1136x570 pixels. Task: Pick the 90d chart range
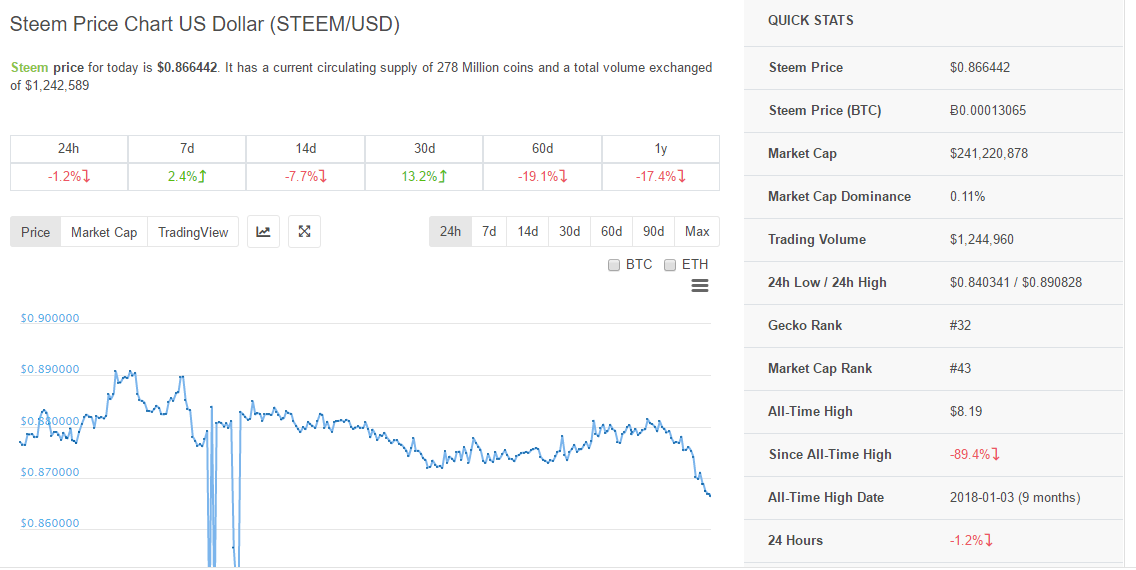click(654, 231)
